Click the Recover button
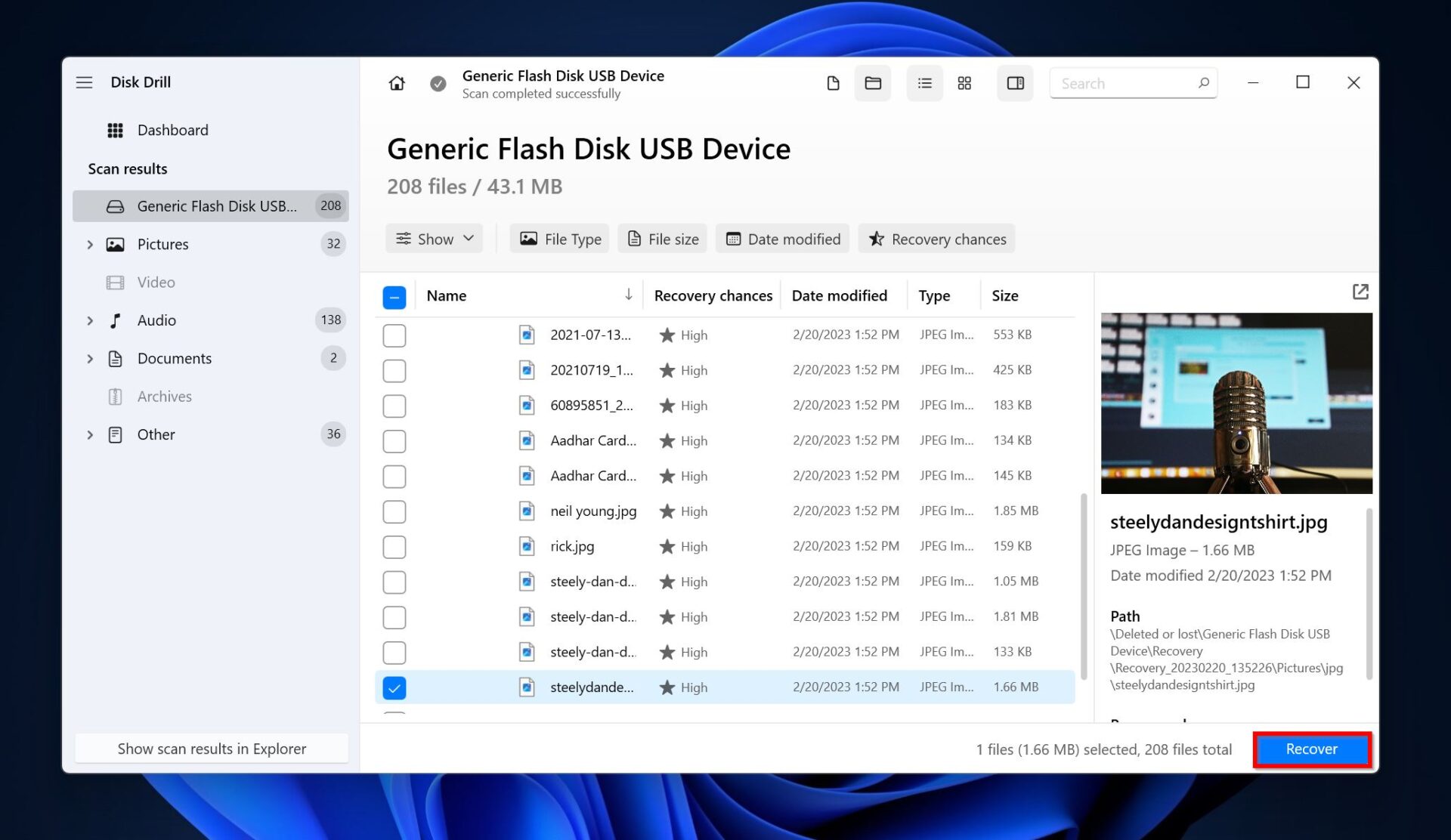1451x840 pixels. (1311, 749)
